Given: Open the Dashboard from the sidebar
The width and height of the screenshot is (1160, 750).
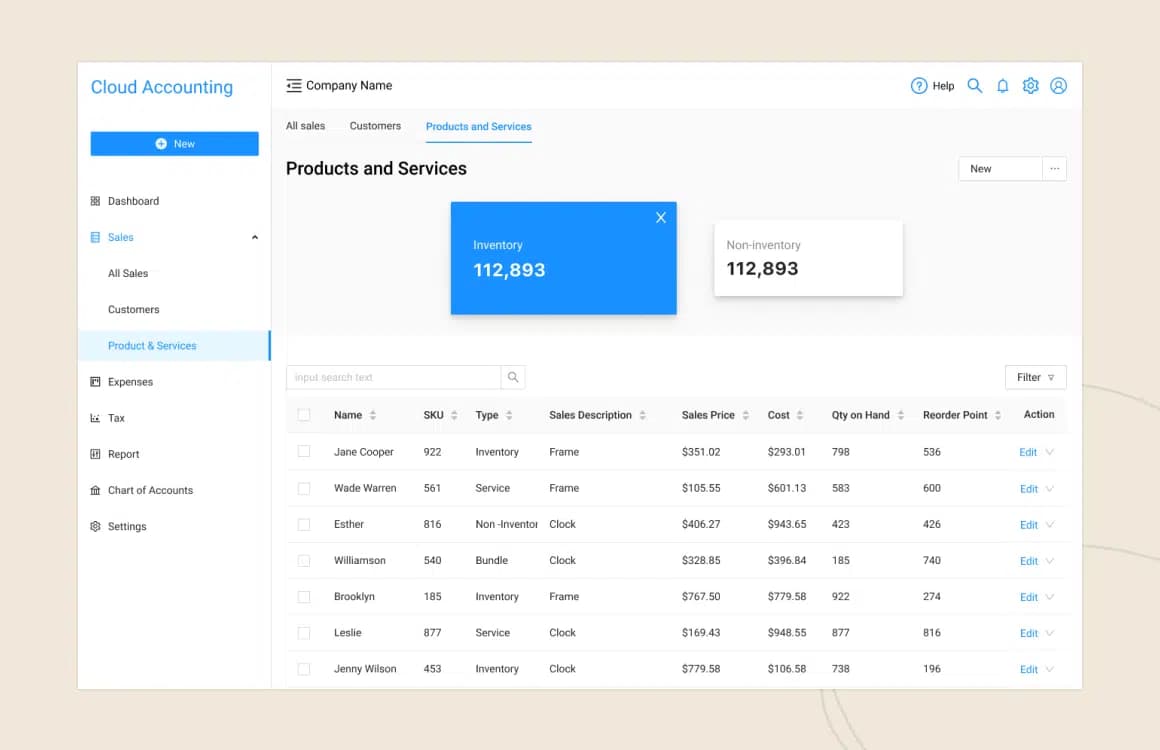Looking at the screenshot, I should [x=133, y=201].
